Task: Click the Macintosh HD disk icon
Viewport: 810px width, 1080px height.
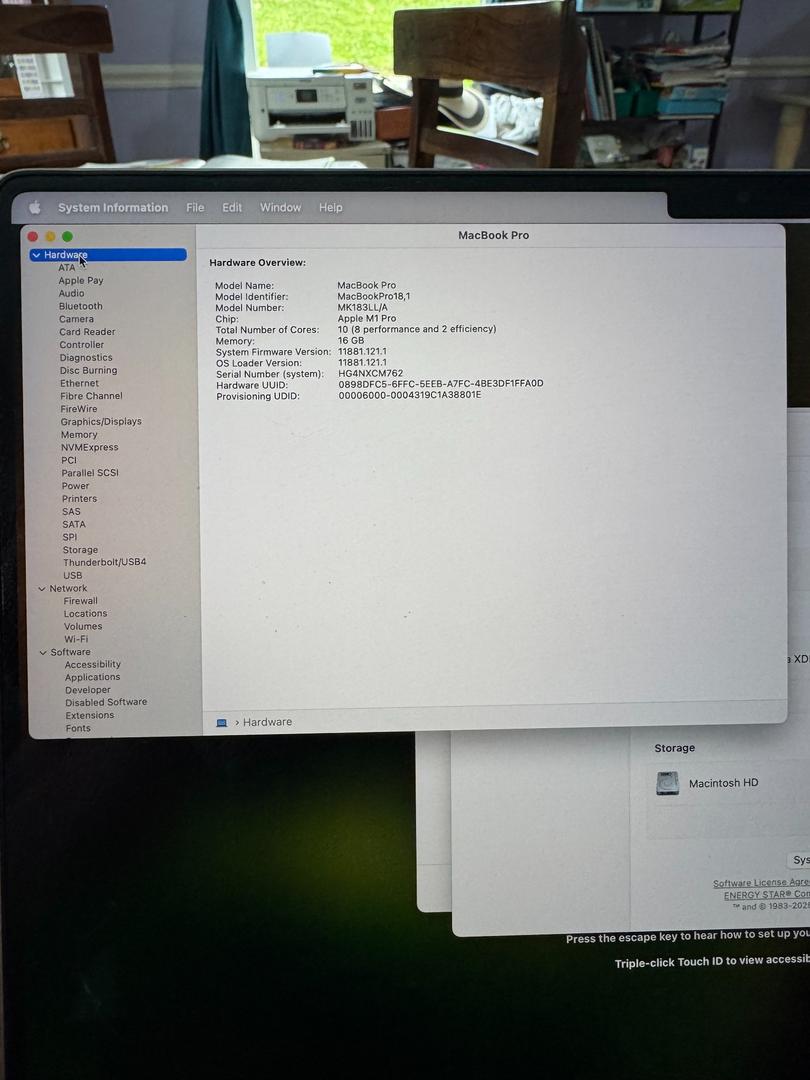Action: coord(667,783)
